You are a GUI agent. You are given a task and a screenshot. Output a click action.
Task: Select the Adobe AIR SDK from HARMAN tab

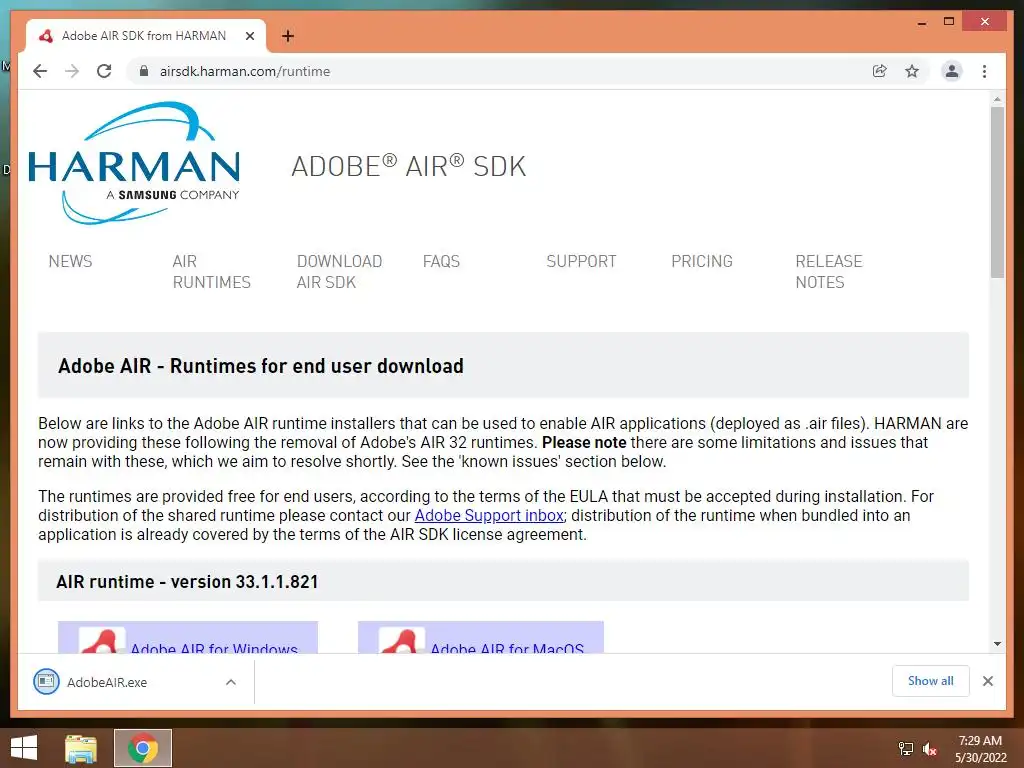pyautogui.click(x=145, y=36)
